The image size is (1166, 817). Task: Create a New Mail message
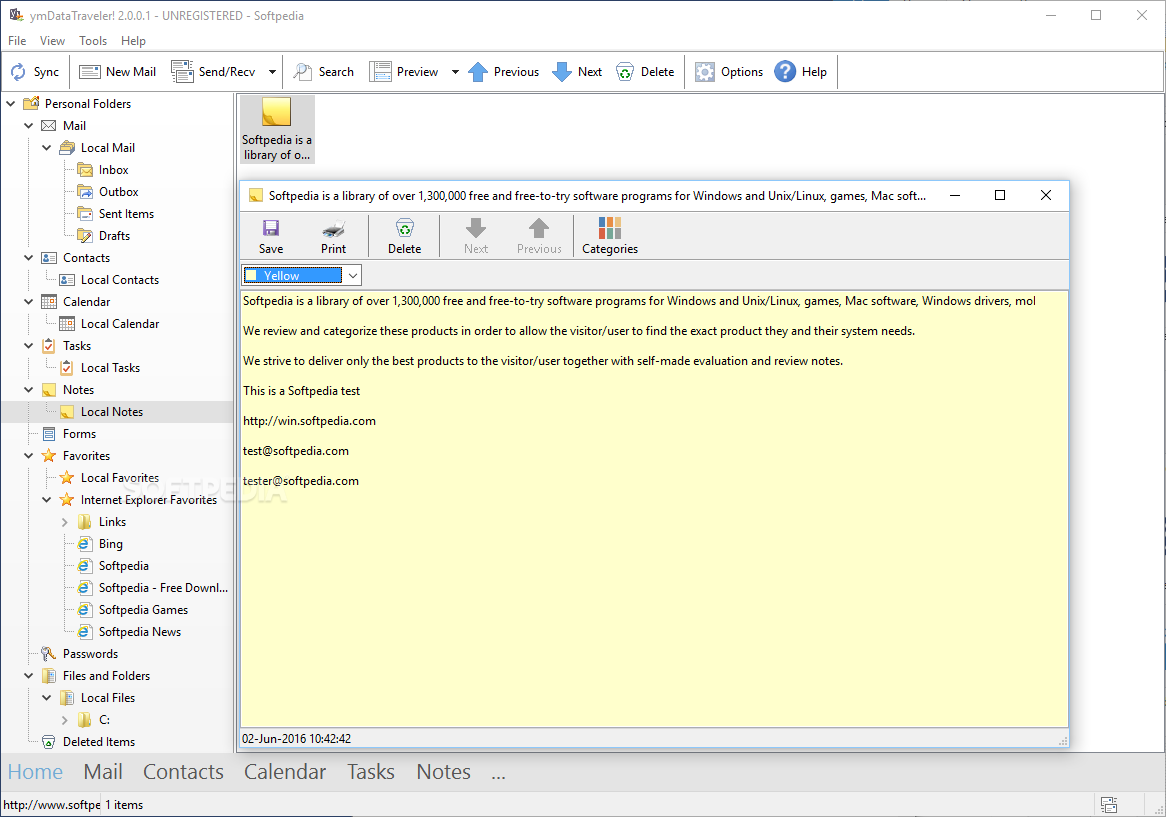click(x=117, y=71)
